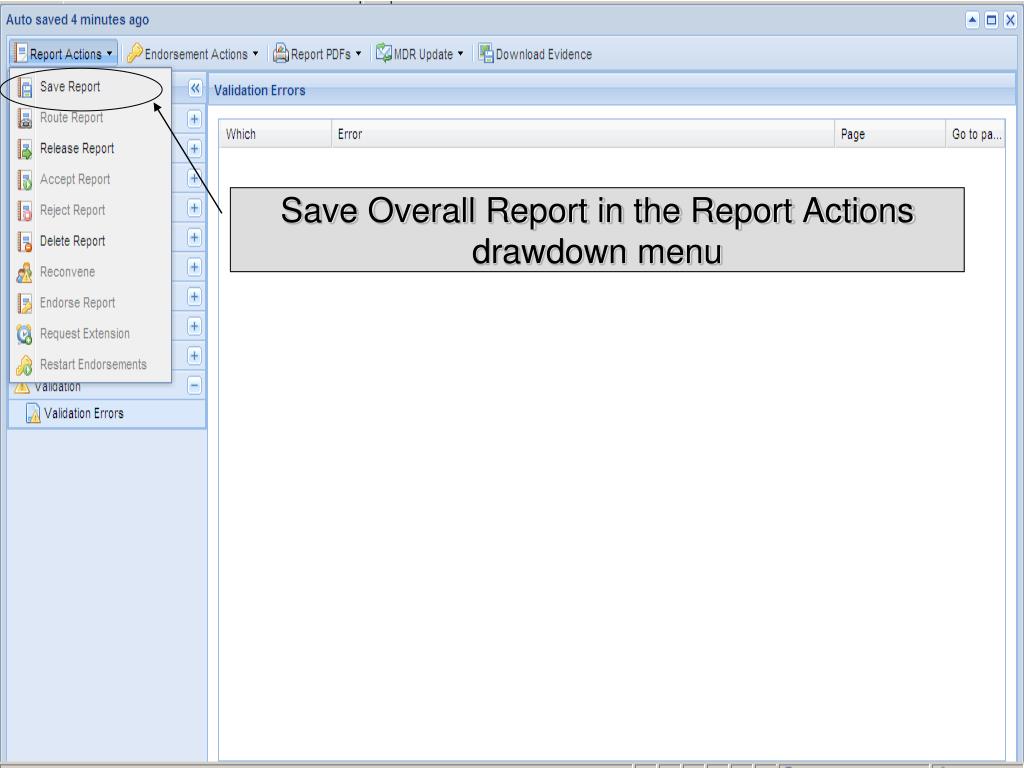Expand the section beside Release Report
The image size is (1024, 768).
[x=195, y=149]
